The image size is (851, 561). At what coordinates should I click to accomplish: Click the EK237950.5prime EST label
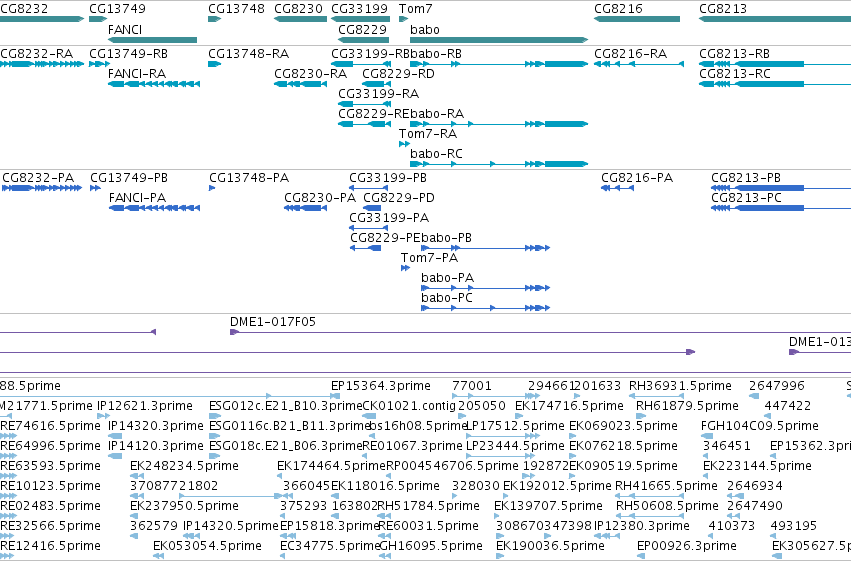[x=185, y=507]
